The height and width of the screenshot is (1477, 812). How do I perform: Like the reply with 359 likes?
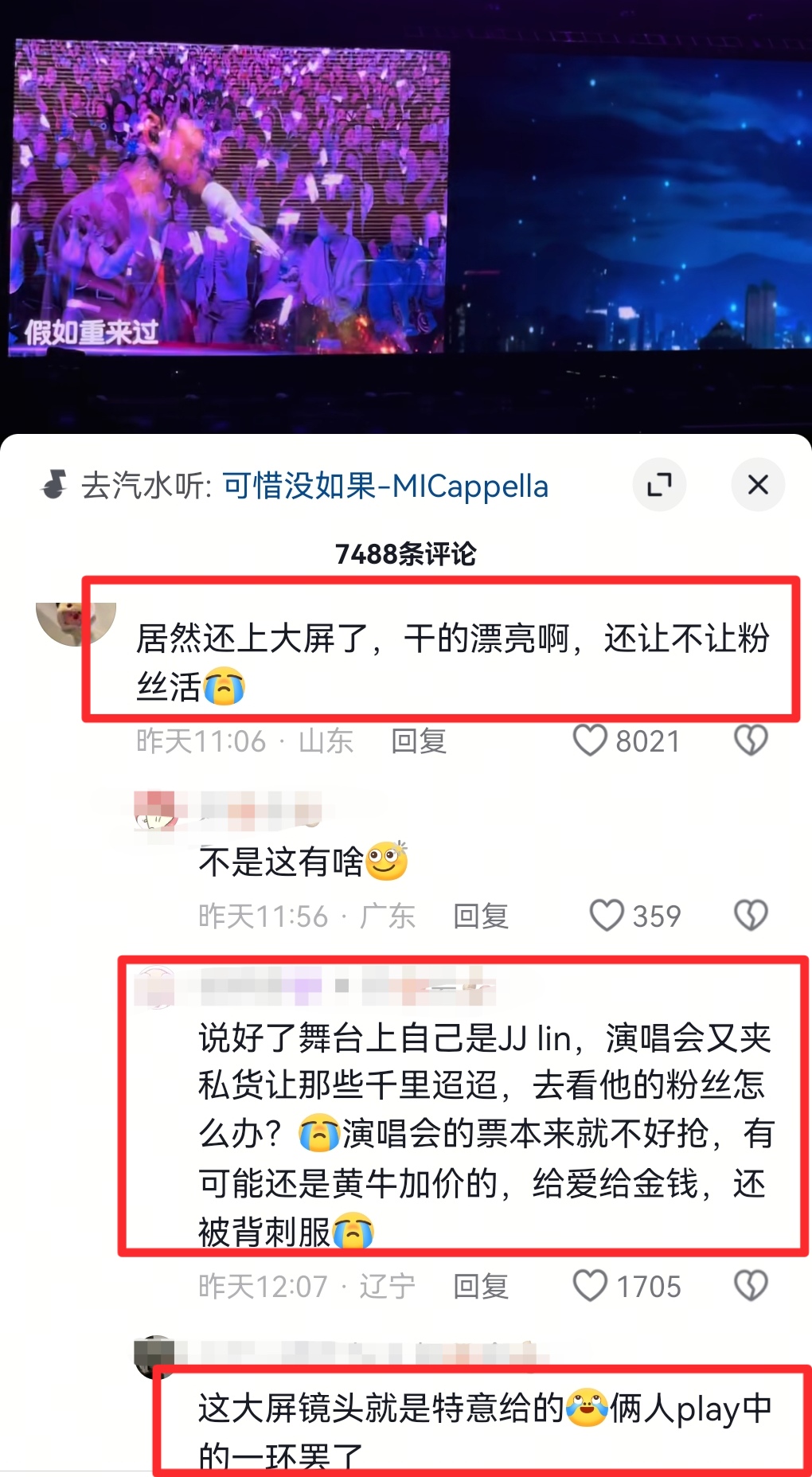click(x=607, y=916)
